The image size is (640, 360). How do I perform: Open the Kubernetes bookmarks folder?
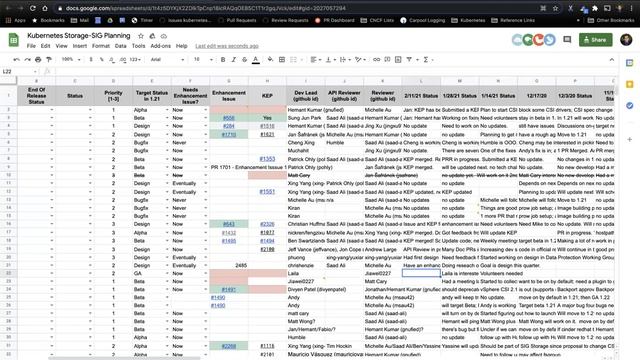[468, 20]
